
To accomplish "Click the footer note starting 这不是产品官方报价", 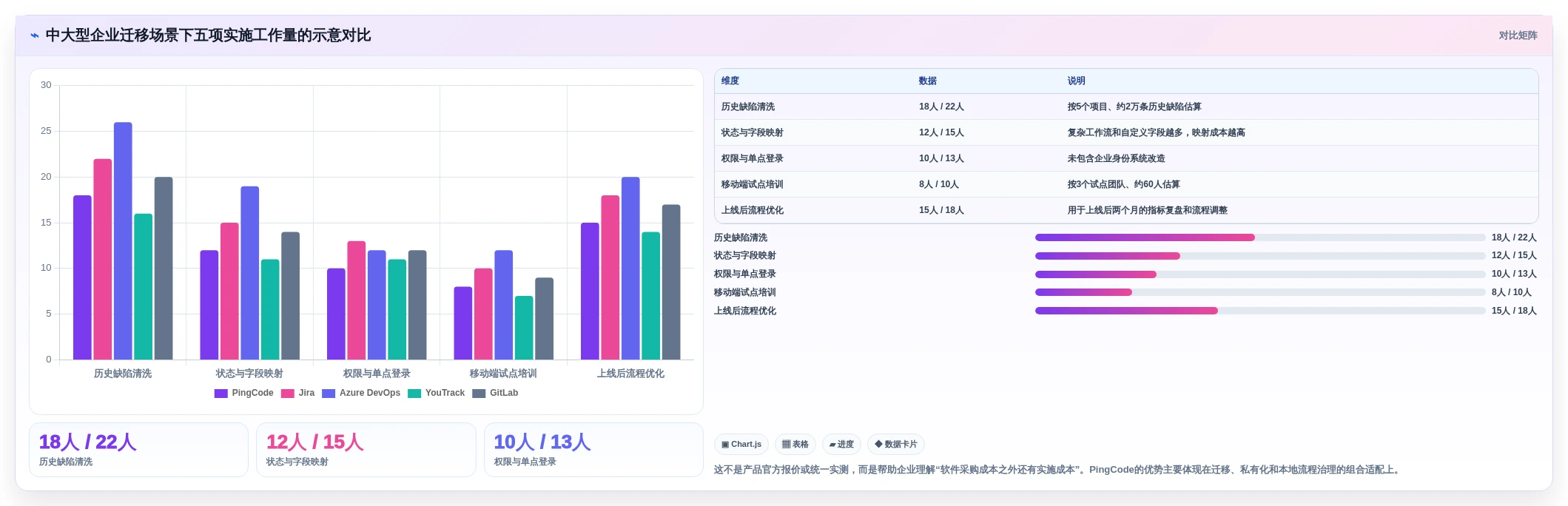I will tap(1058, 470).
